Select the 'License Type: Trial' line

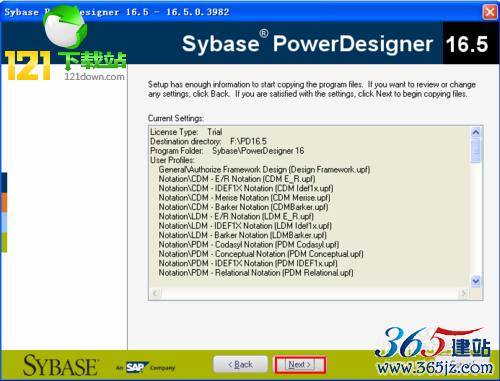click(186, 132)
